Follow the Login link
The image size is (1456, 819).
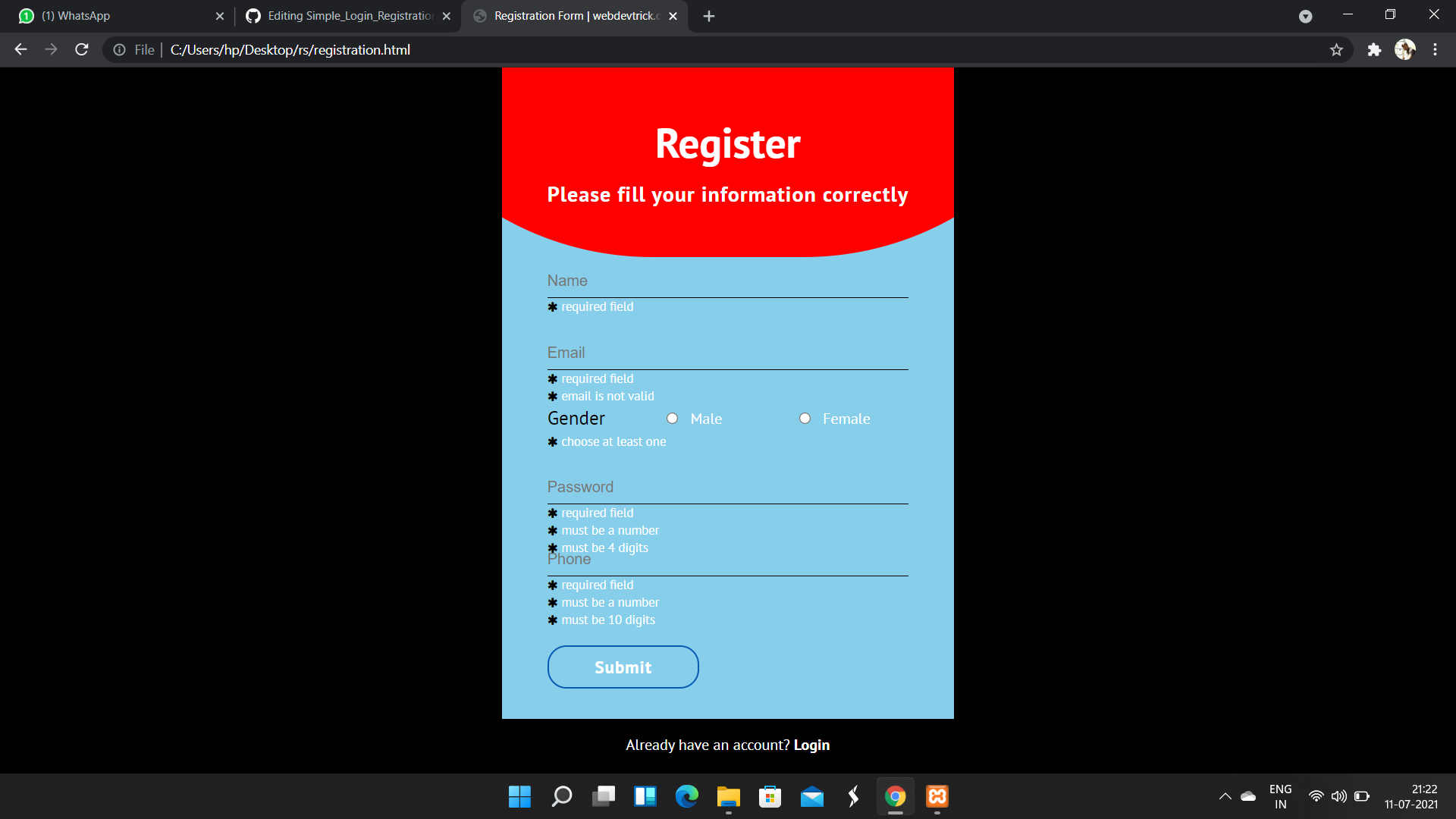coord(811,745)
